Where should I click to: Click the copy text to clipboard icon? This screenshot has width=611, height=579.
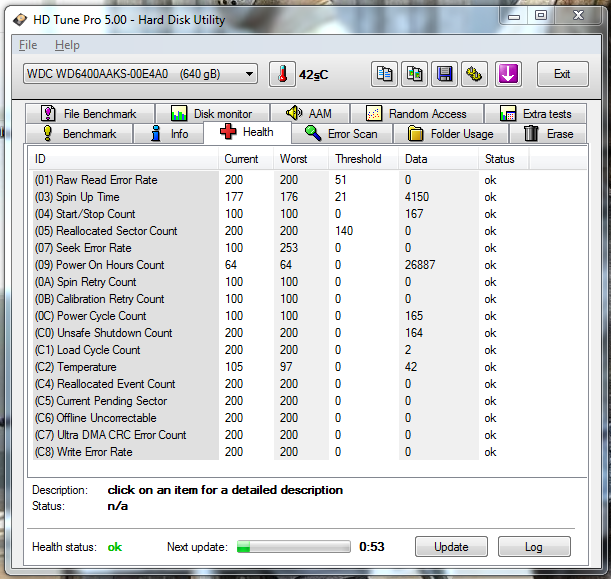tap(384, 74)
